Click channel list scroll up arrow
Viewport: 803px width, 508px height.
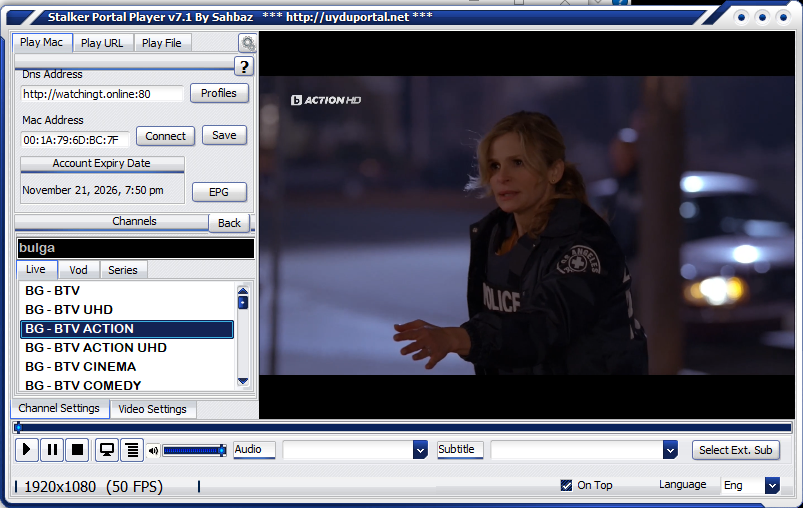pos(243,290)
